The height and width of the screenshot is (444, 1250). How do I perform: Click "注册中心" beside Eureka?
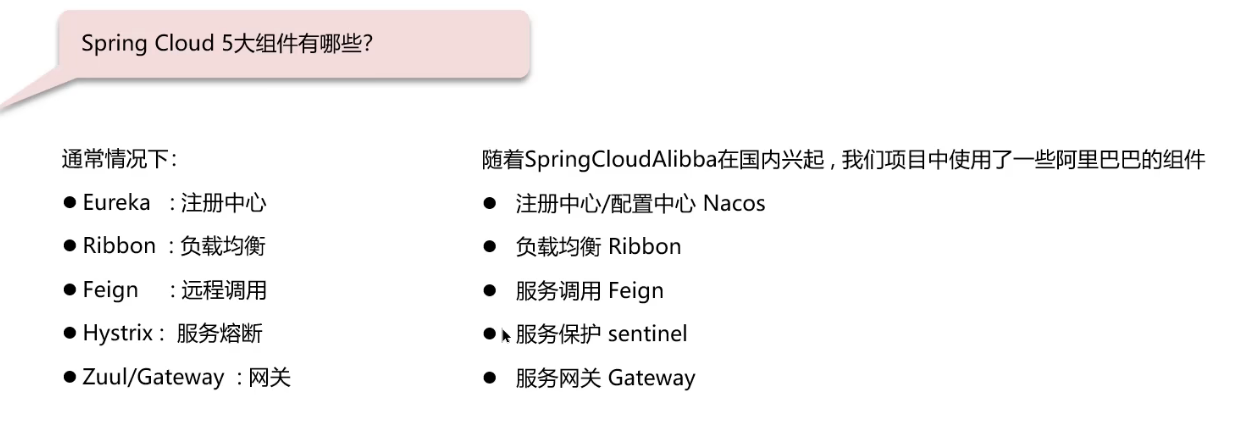pyautogui.click(x=223, y=203)
